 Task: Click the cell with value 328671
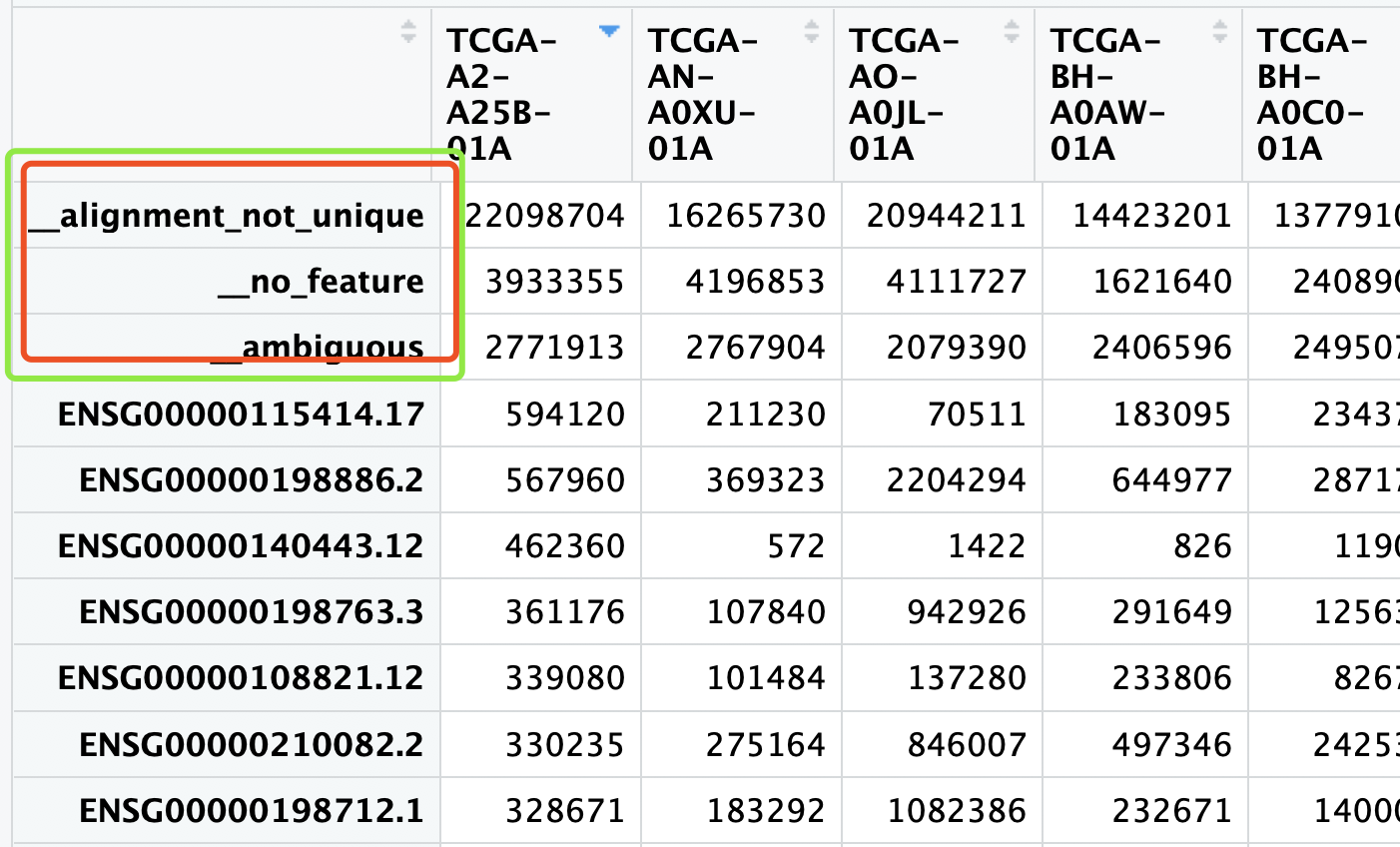pyautogui.click(x=540, y=810)
